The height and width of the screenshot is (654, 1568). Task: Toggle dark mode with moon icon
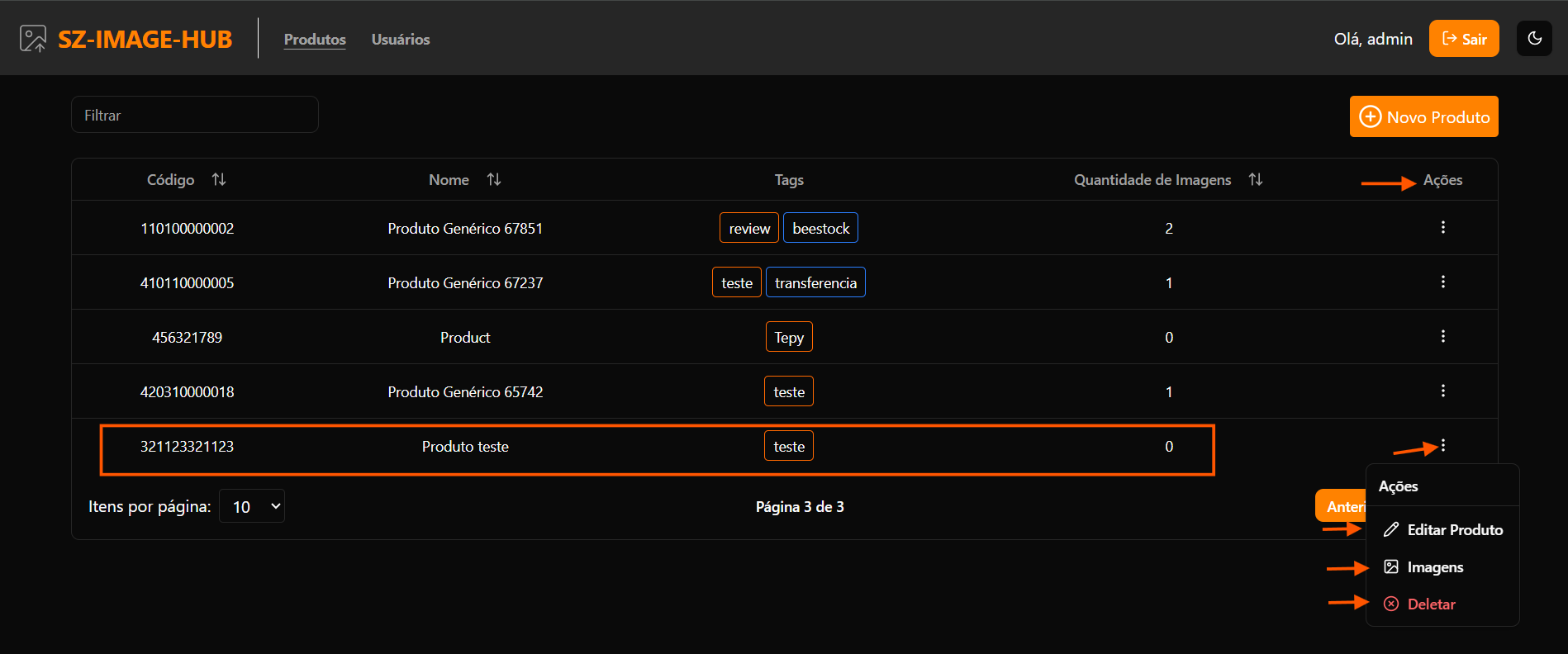pos(1534,39)
